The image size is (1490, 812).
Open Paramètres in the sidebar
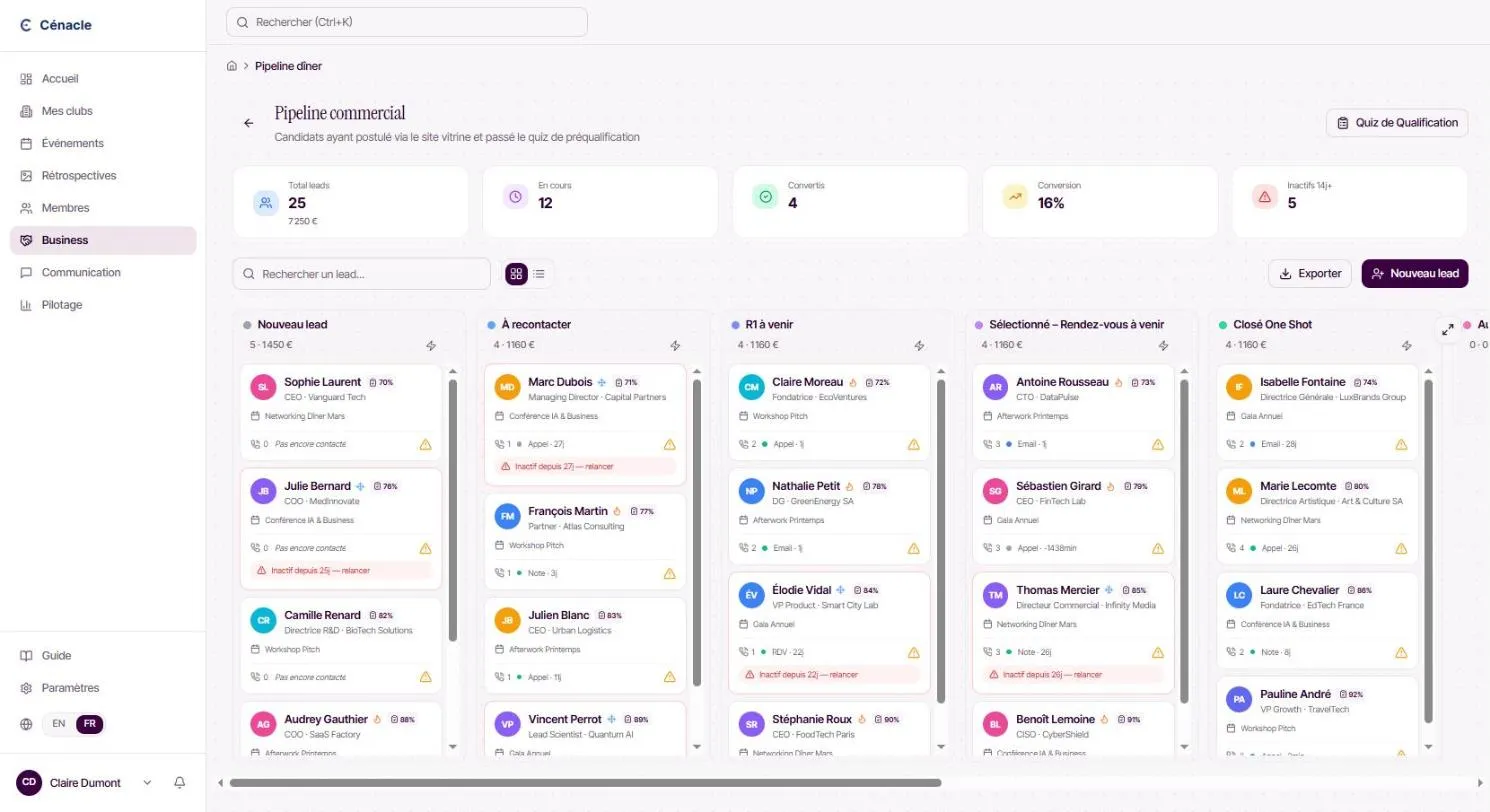click(103, 688)
